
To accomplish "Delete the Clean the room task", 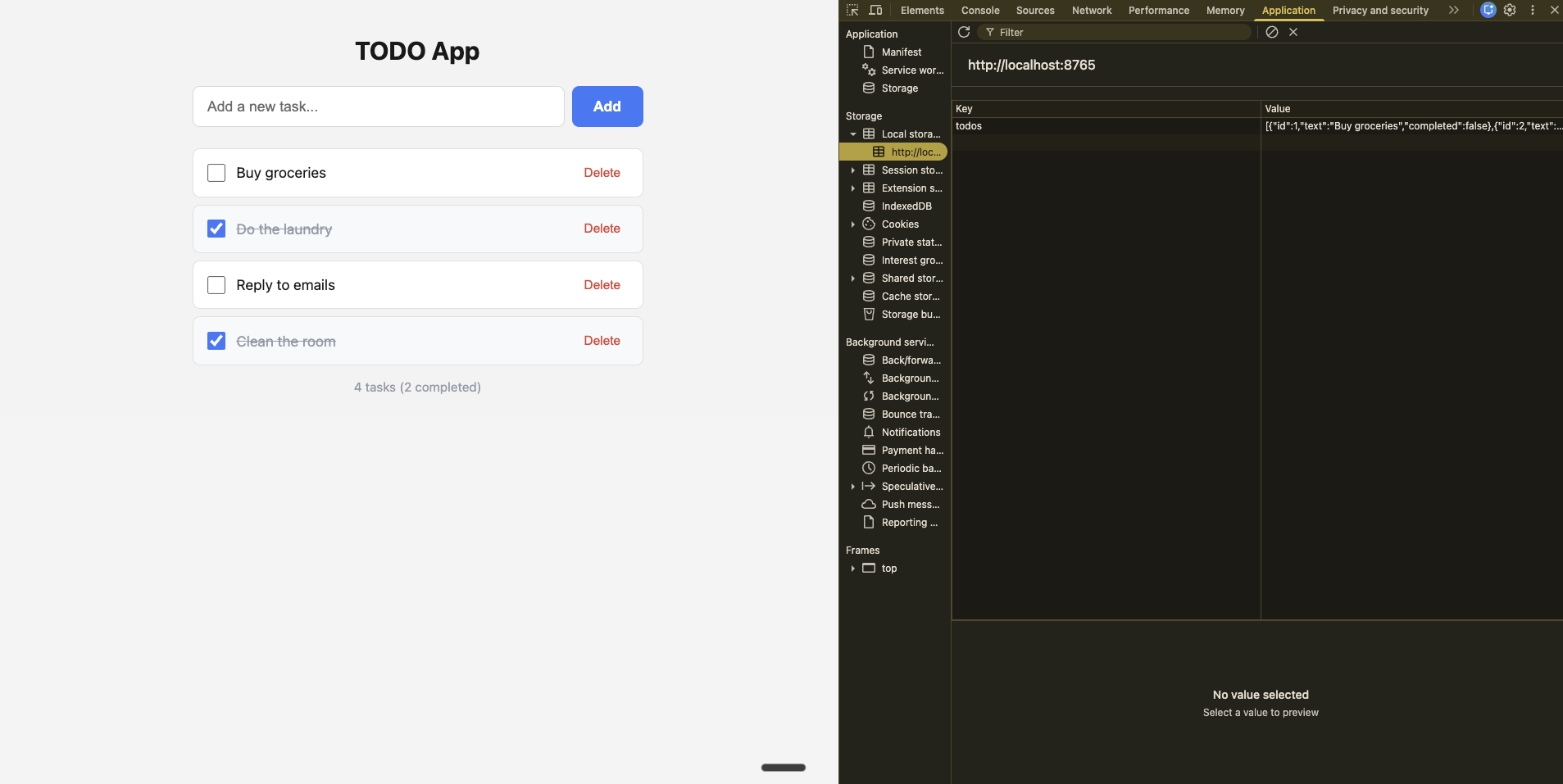I will tap(602, 341).
